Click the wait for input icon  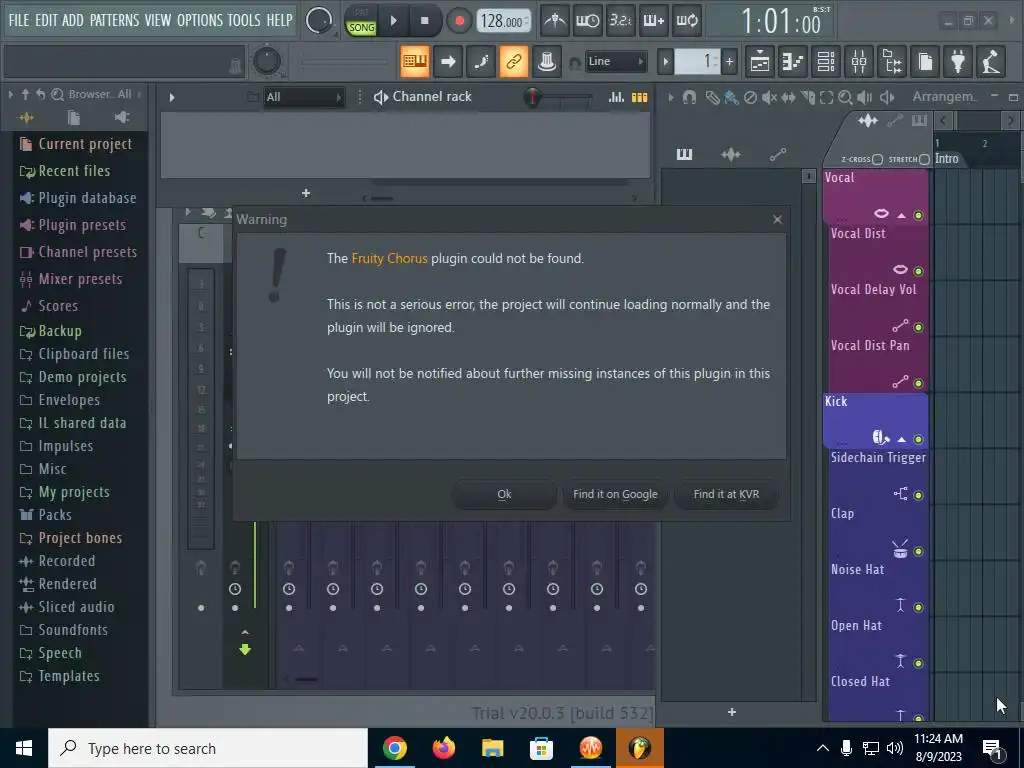(588, 21)
